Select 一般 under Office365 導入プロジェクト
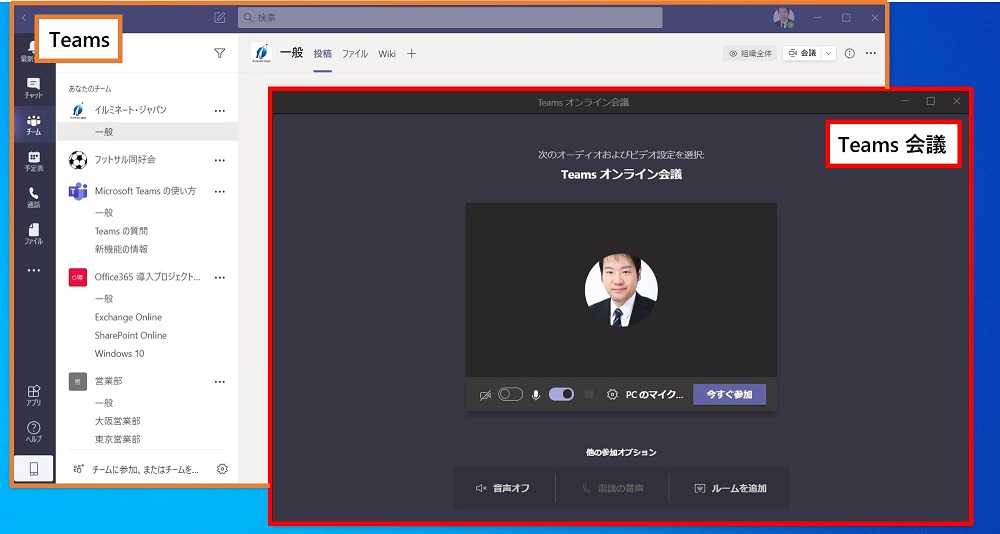 pyautogui.click(x=104, y=299)
